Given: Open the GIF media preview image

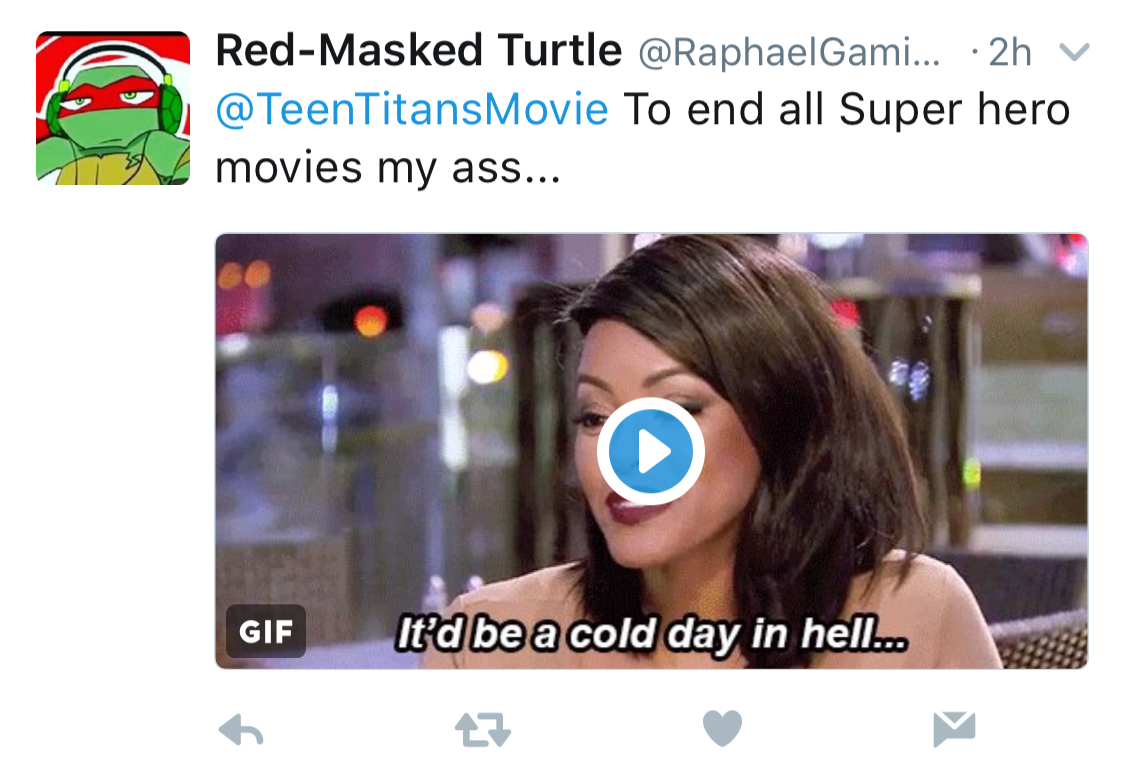Looking at the screenshot, I should (x=651, y=451).
